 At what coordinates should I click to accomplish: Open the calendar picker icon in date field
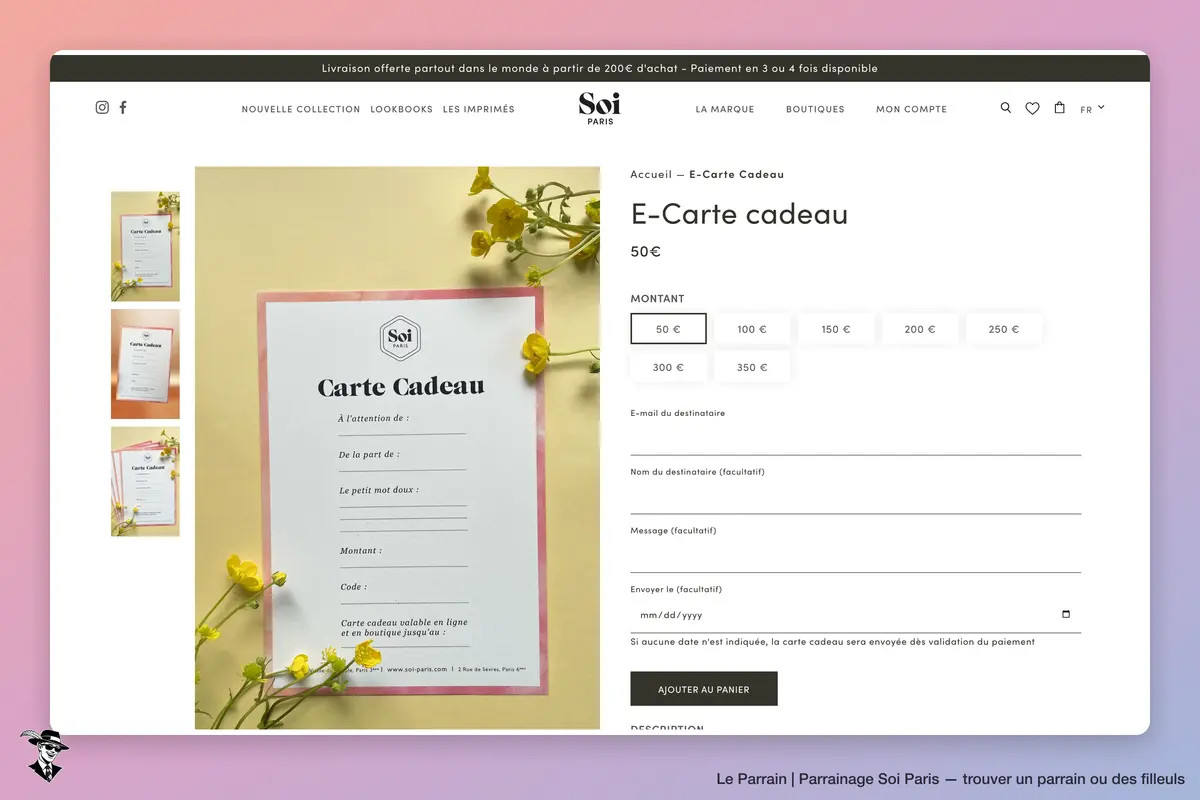click(x=1066, y=615)
